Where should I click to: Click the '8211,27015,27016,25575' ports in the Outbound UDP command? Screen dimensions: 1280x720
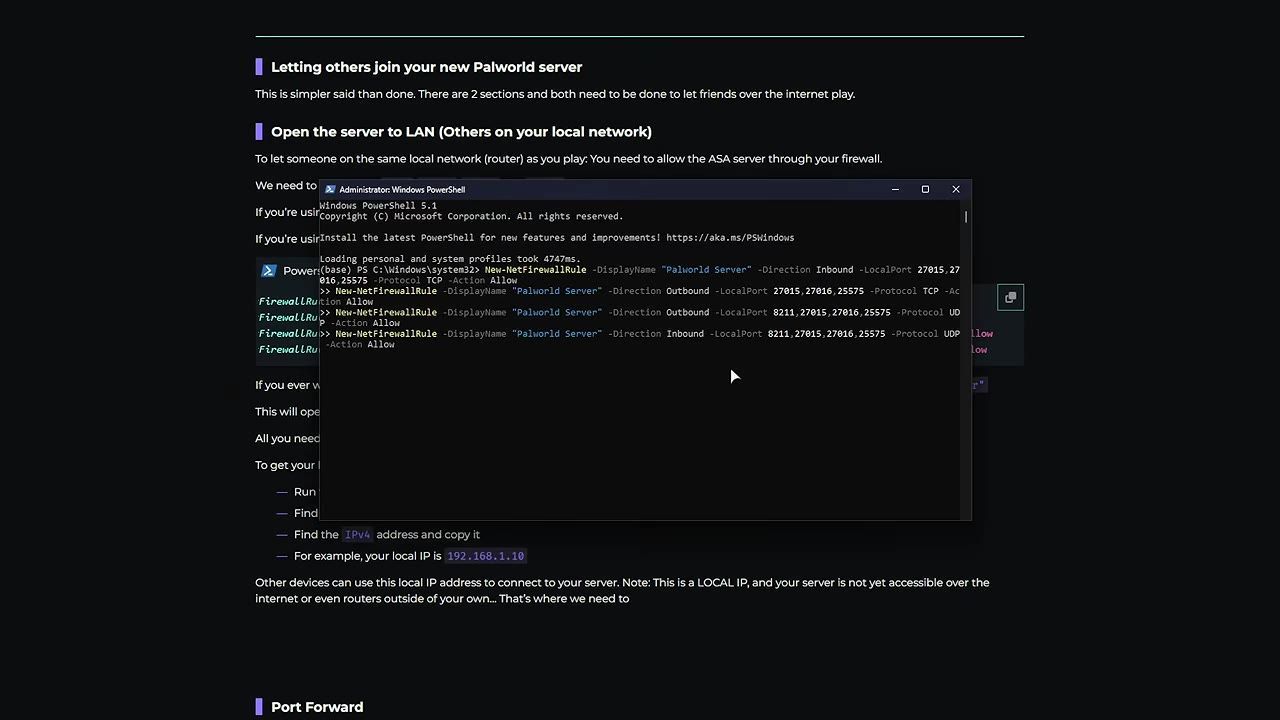click(831, 312)
